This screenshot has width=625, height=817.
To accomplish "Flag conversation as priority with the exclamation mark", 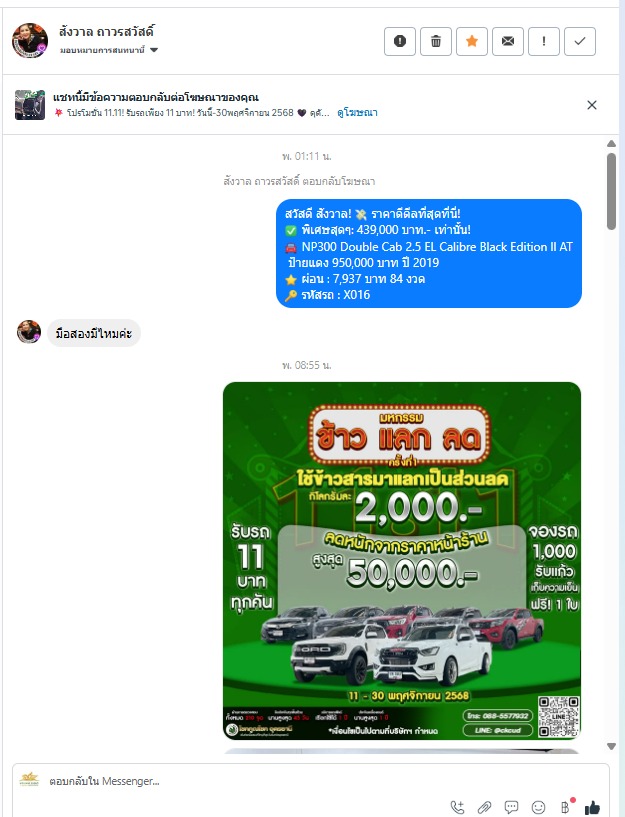I will click(x=544, y=41).
